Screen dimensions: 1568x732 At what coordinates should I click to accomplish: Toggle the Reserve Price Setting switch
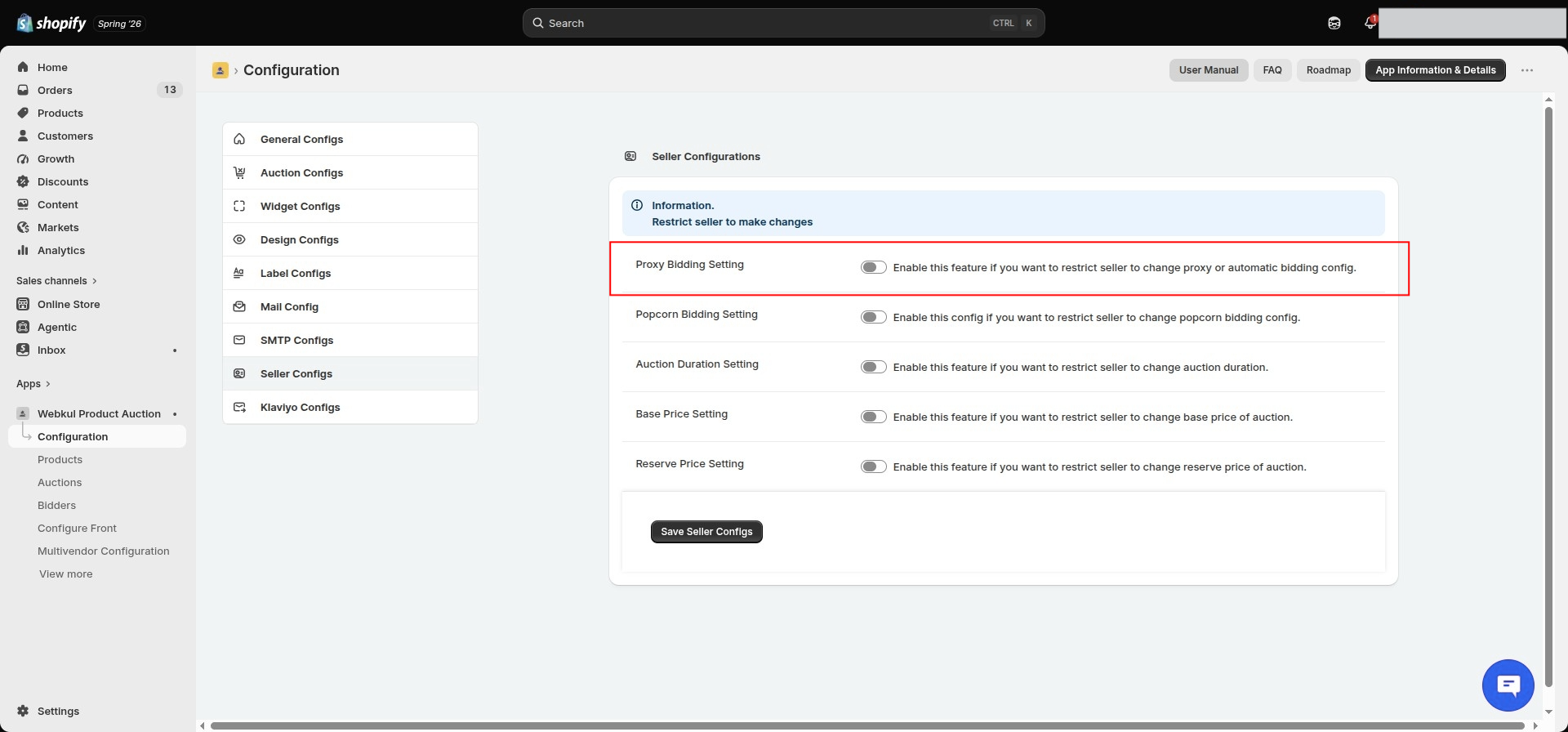click(873, 466)
